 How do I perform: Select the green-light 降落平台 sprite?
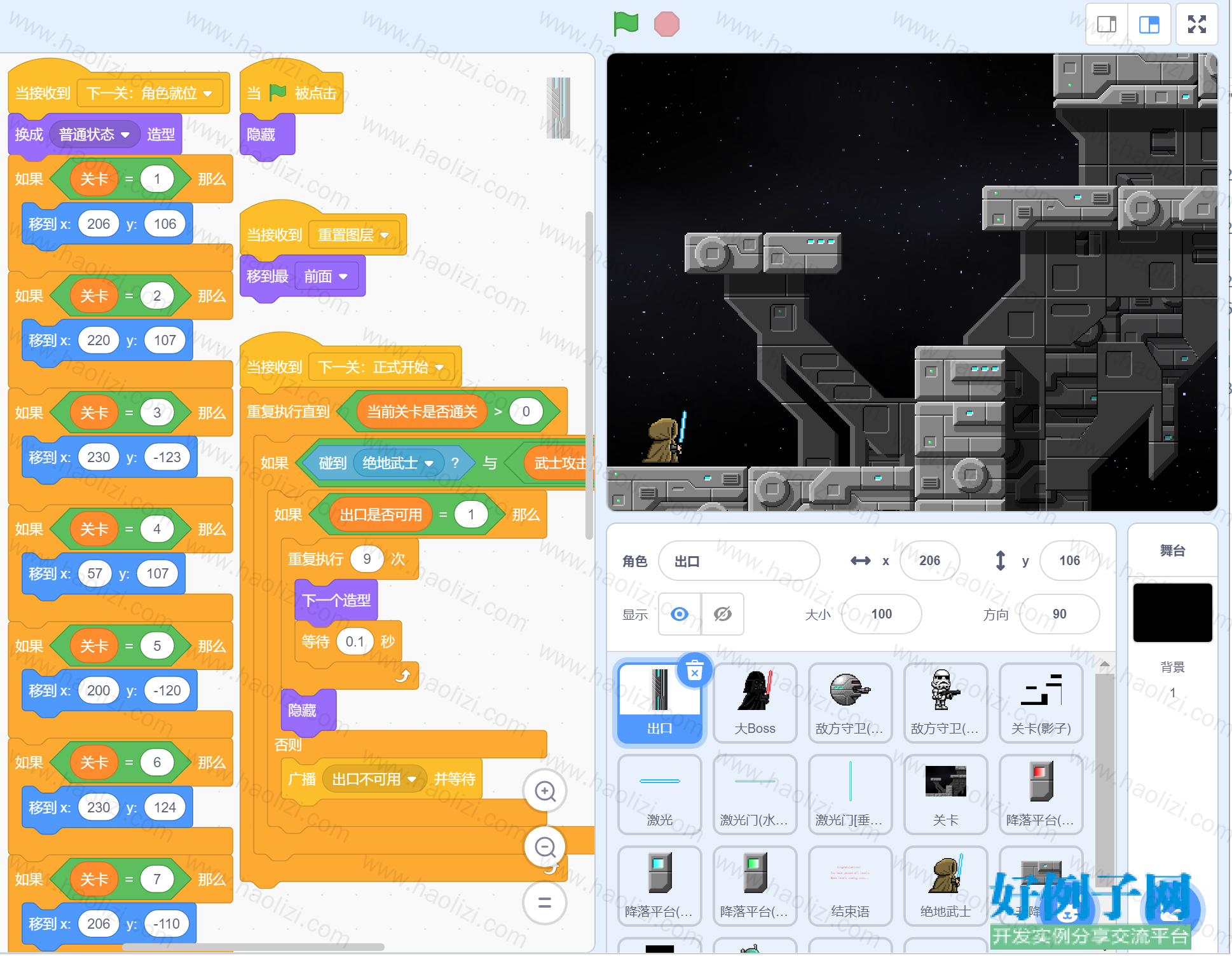point(755,886)
